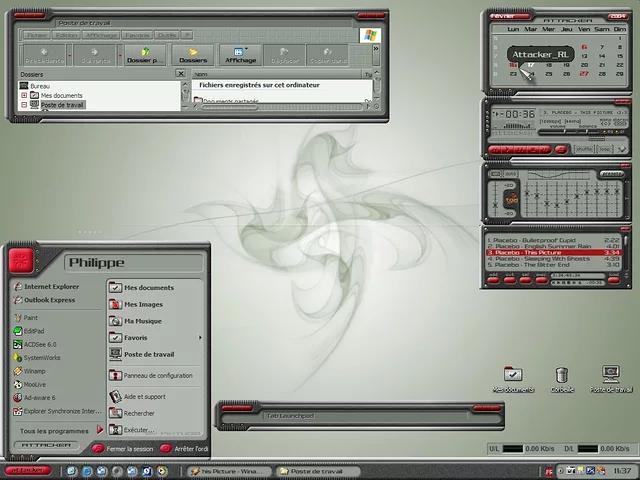The width and height of the screenshot is (640, 480).
Task: Expand Tous les programmes submenu
Action: click(x=55, y=430)
